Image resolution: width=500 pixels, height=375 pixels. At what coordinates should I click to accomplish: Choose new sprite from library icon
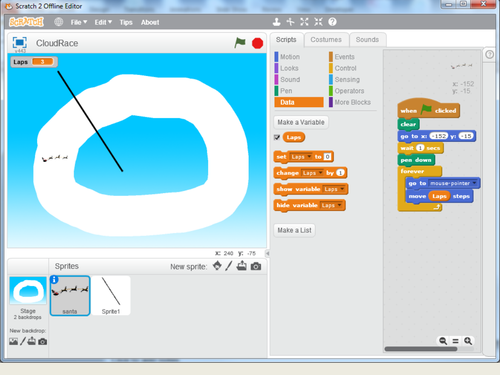217,266
